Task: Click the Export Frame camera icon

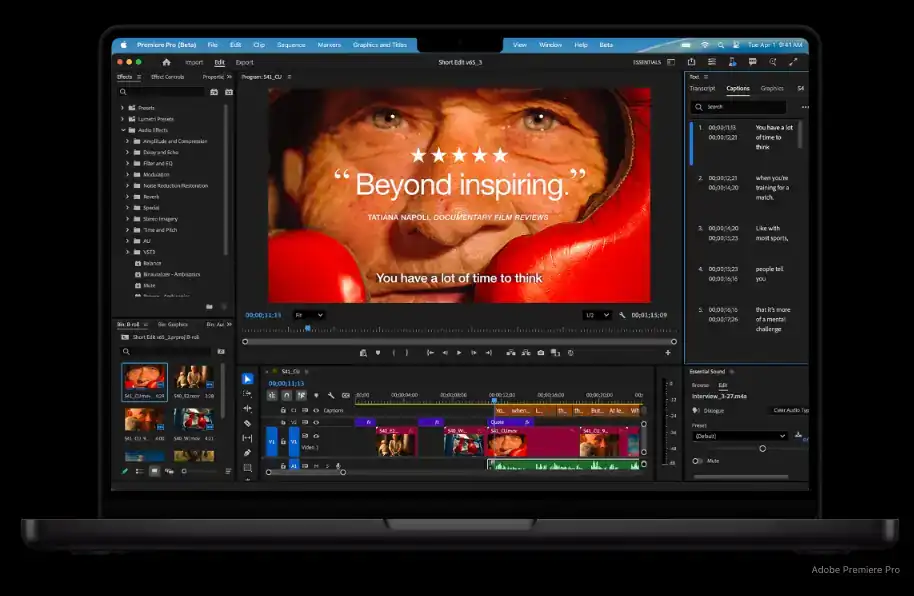Action: (x=542, y=351)
